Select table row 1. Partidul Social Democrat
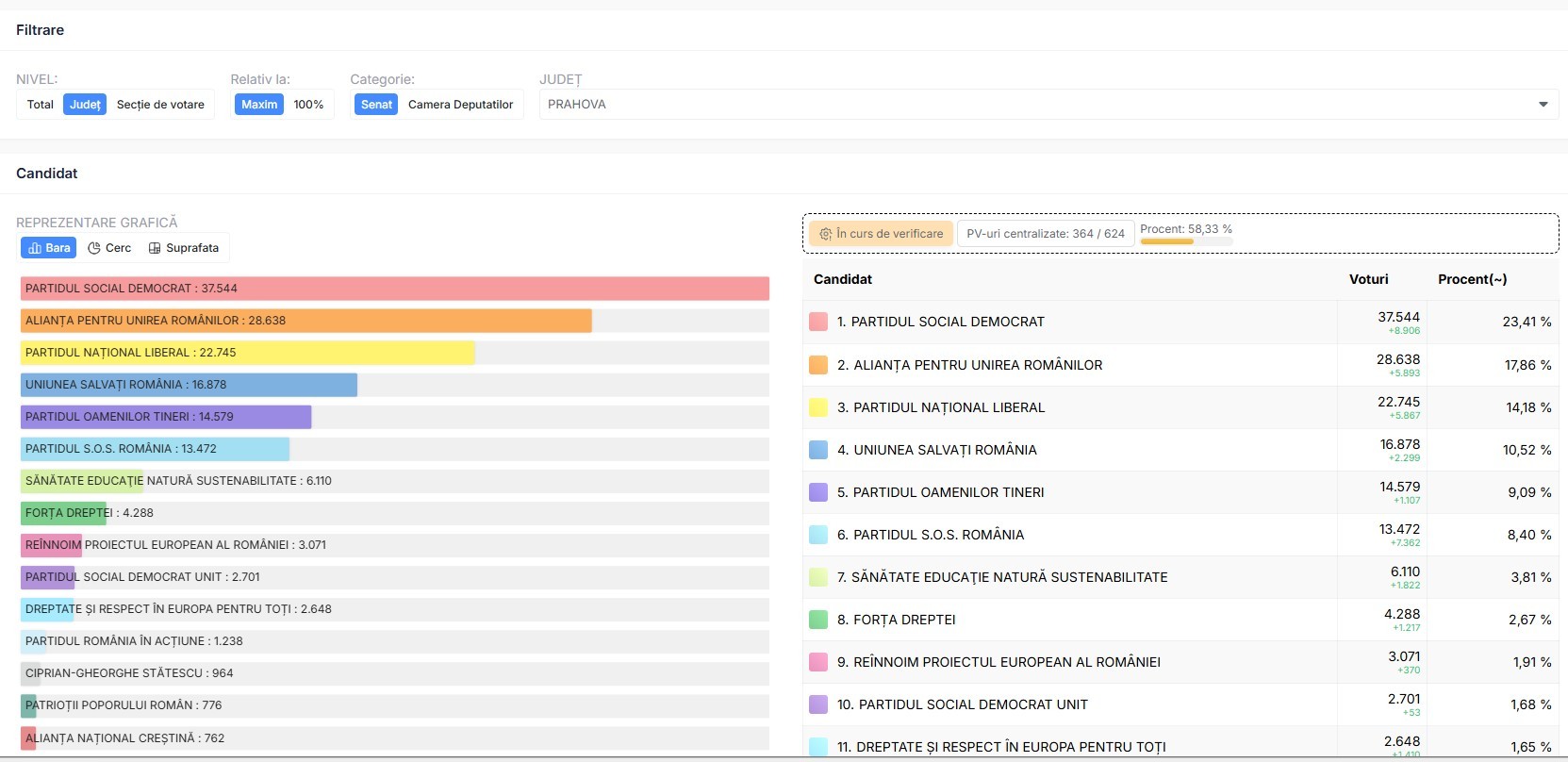Image resolution: width=1568 pixels, height=762 pixels. [x=1180, y=322]
